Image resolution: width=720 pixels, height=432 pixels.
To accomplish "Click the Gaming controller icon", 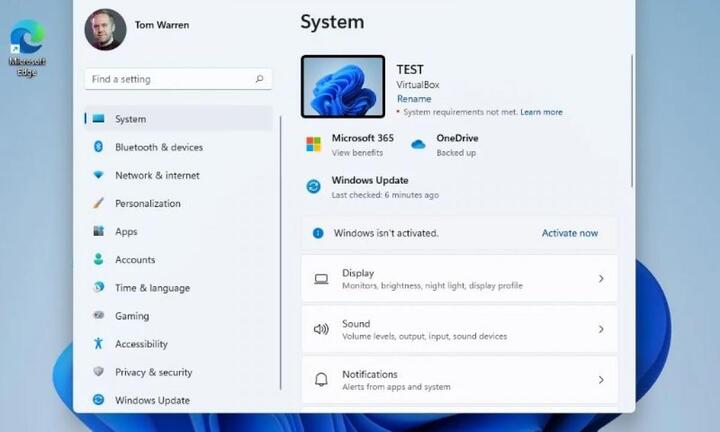I will click(x=98, y=315).
